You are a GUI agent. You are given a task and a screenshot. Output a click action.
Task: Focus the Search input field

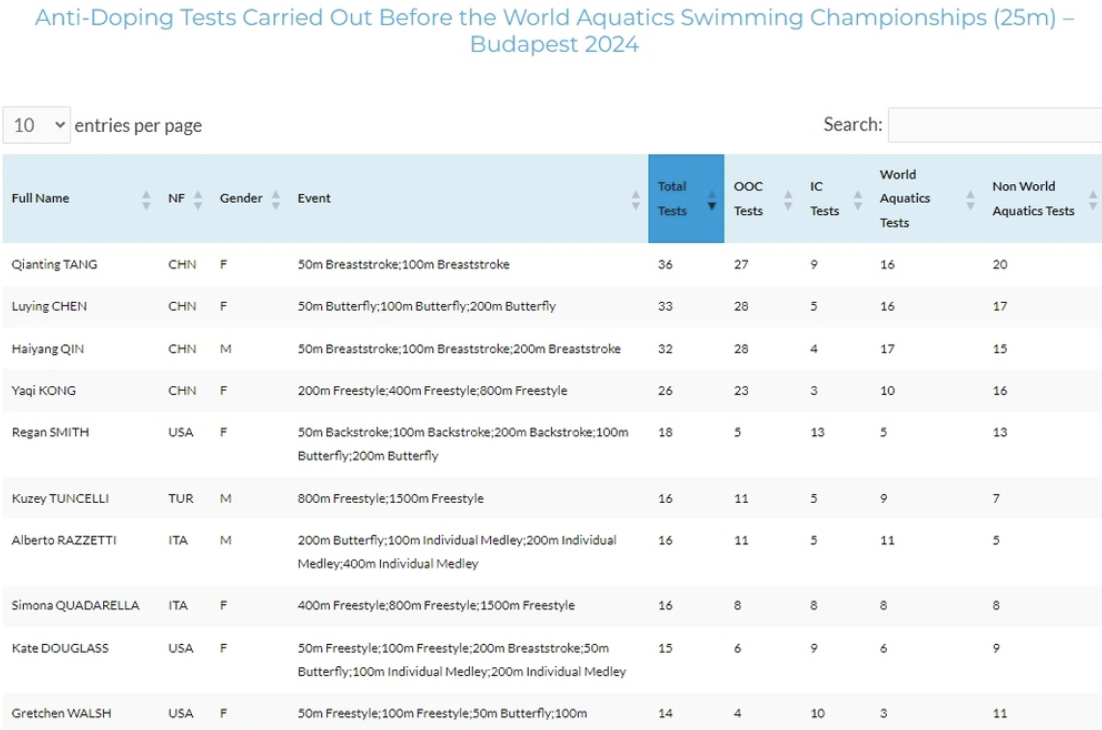(994, 125)
